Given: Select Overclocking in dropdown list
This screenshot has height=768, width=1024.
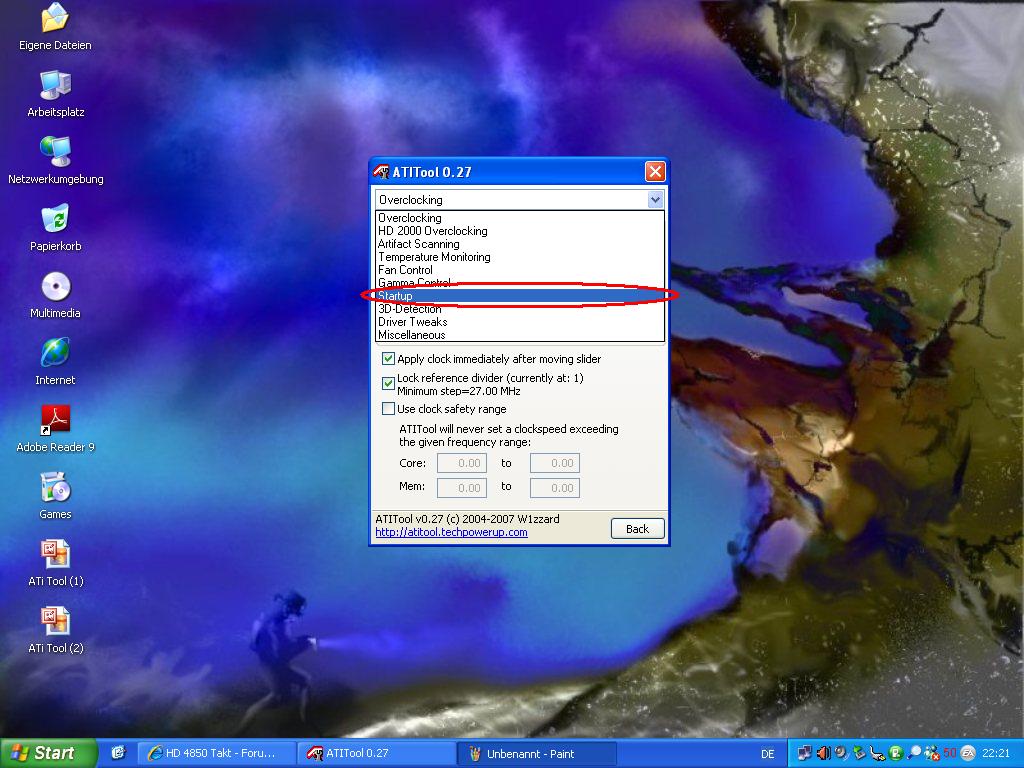Looking at the screenshot, I should pyautogui.click(x=520, y=217).
